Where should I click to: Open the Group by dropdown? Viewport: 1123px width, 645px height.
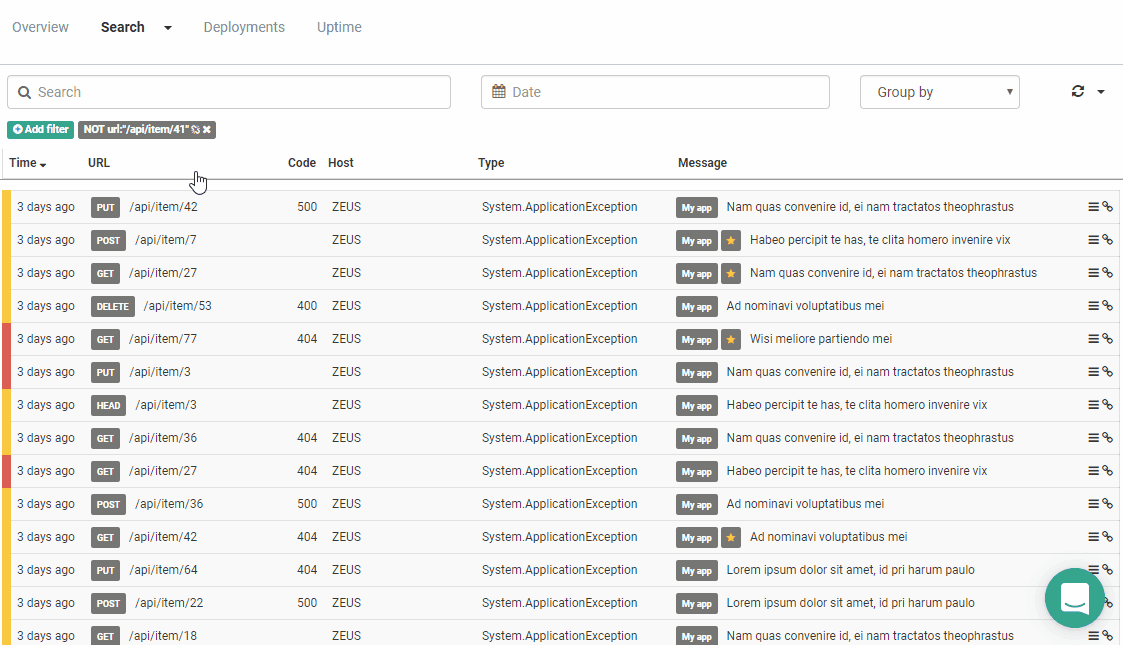click(938, 91)
